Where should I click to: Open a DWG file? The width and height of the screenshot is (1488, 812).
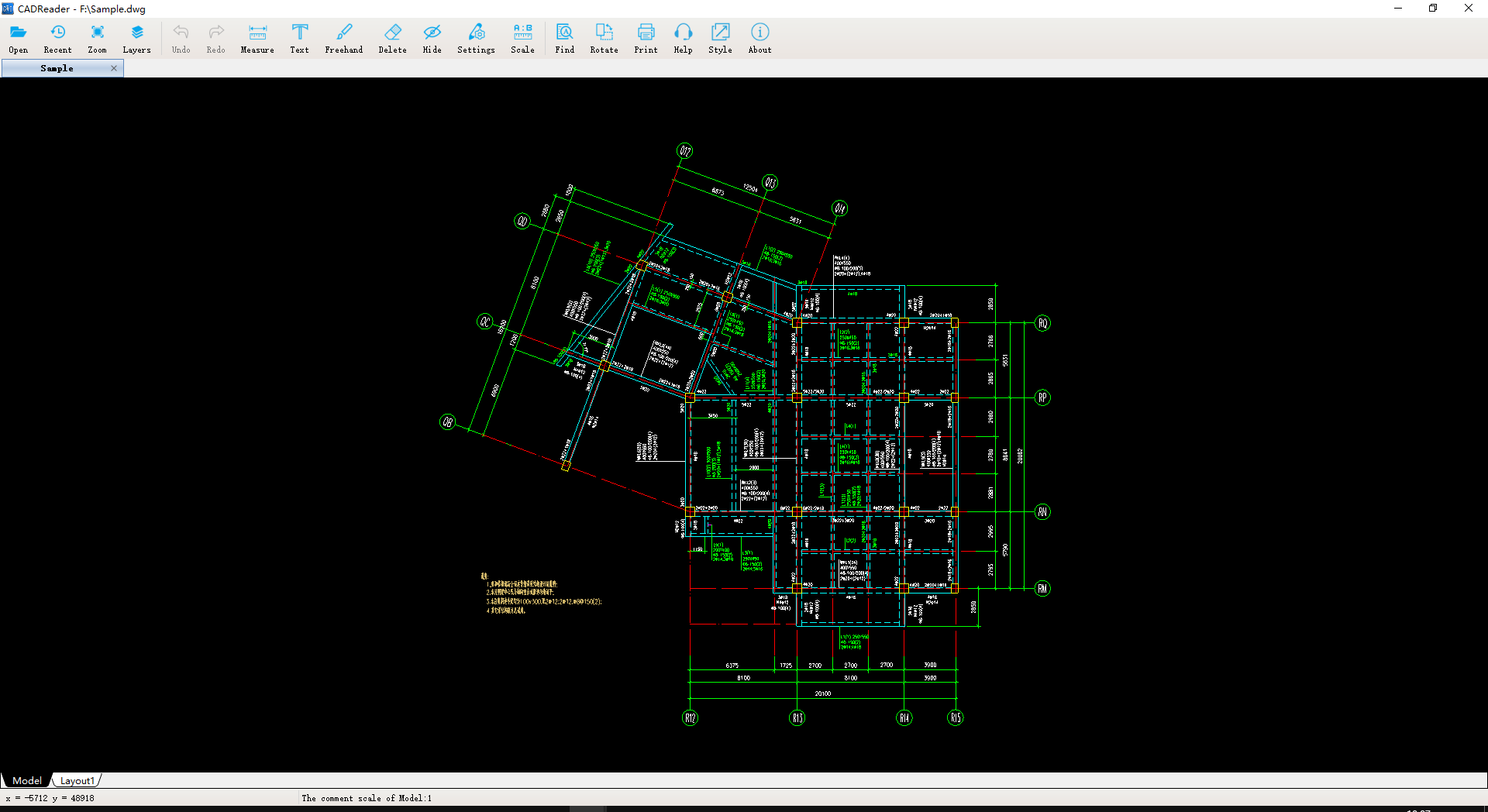(x=18, y=37)
